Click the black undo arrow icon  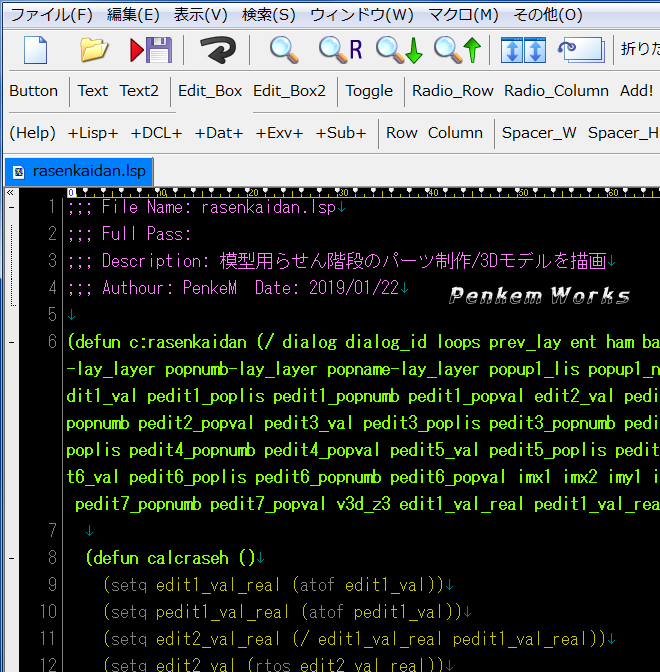coord(218,50)
